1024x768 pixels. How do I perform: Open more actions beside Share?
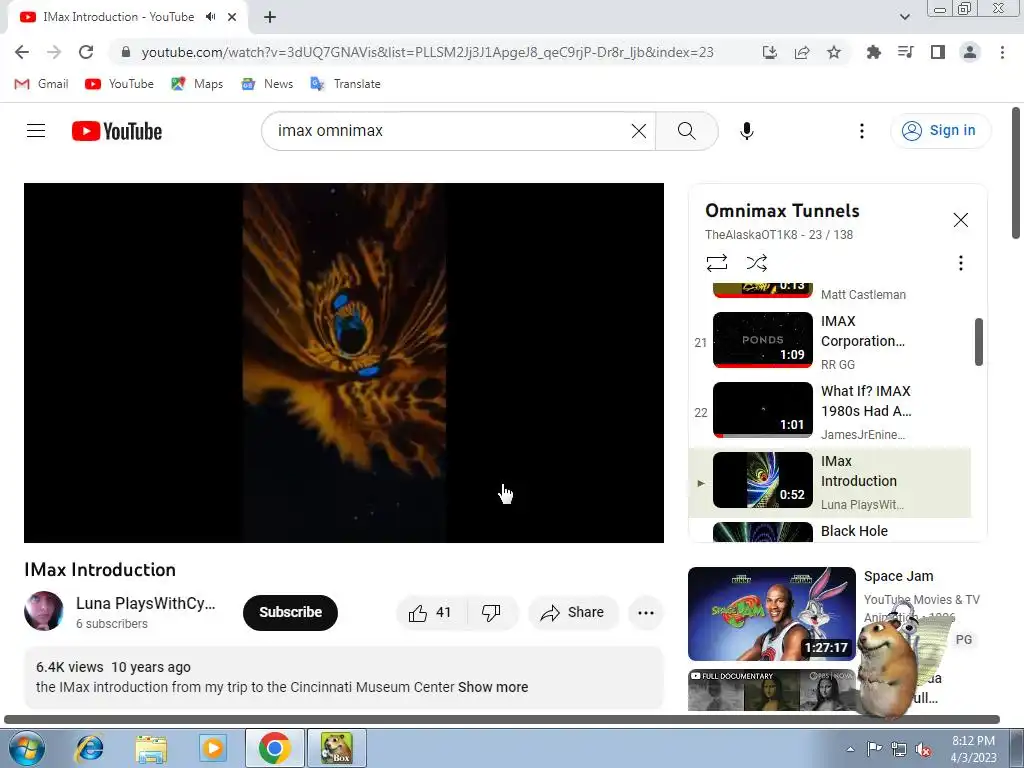(645, 613)
